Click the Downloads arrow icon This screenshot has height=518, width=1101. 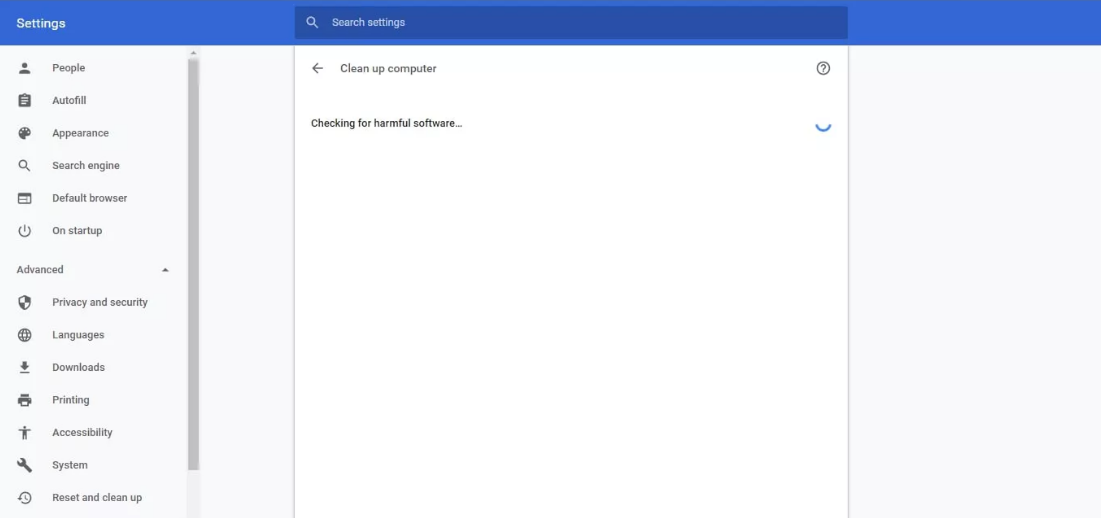[25, 367]
